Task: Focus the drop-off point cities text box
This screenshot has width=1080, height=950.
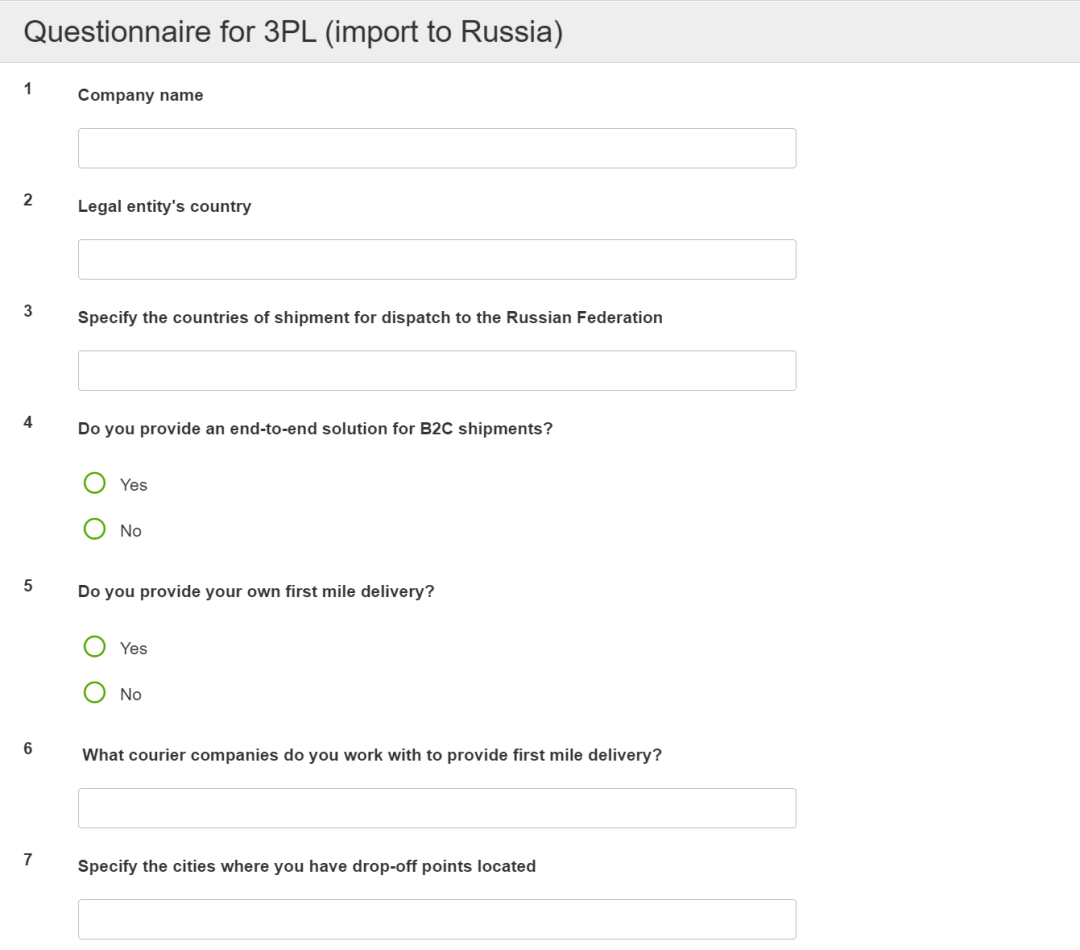Action: pos(437,919)
